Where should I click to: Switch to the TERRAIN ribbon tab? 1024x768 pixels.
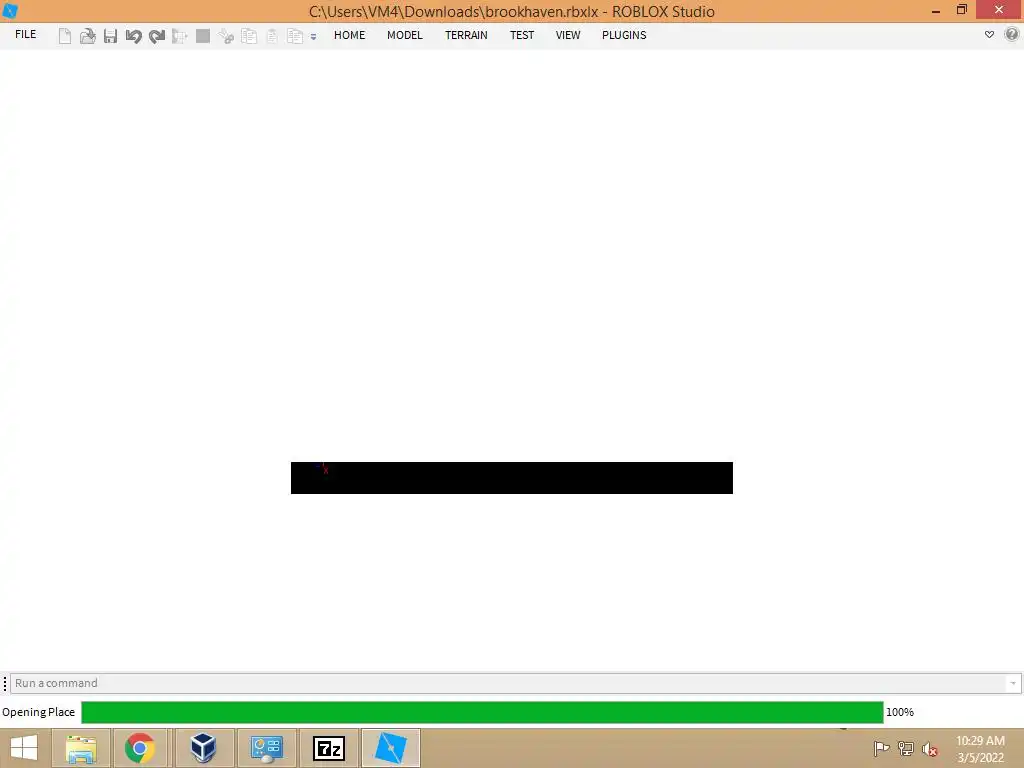coord(466,35)
